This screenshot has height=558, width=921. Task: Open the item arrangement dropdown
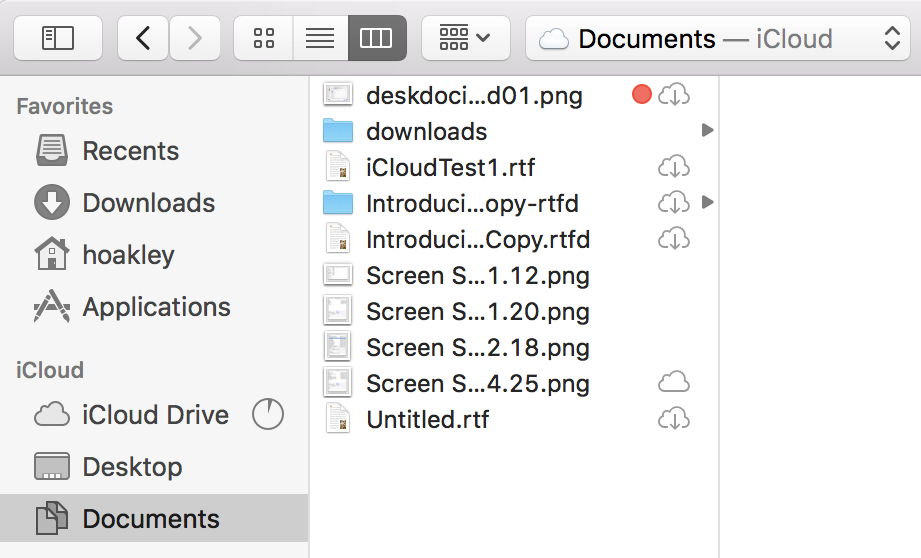(465, 39)
